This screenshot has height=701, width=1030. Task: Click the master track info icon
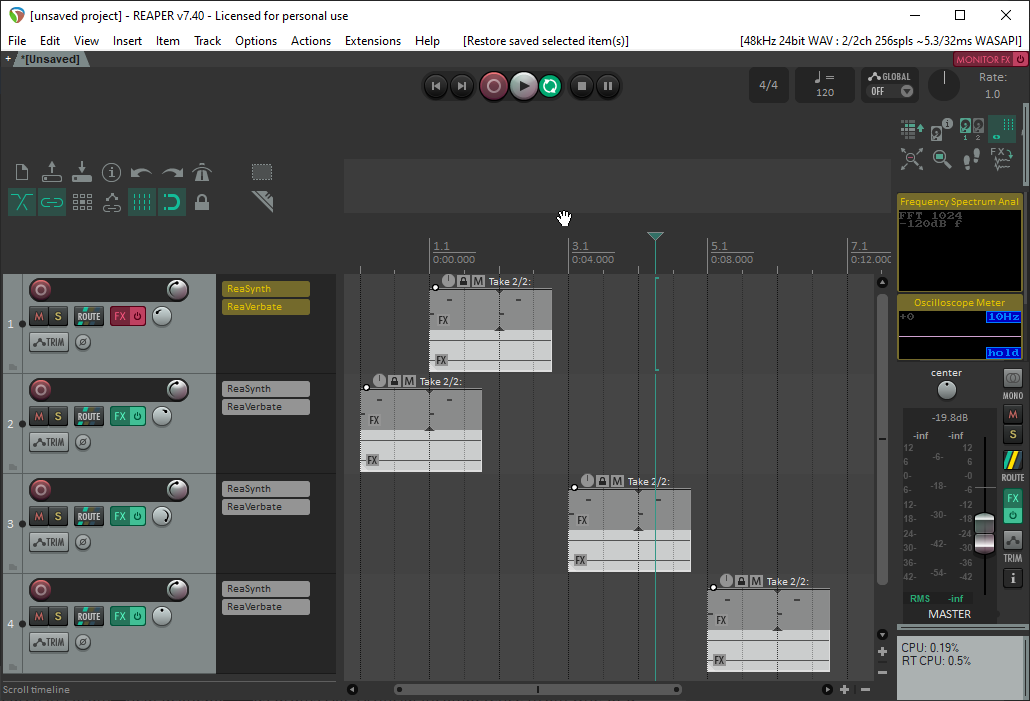click(1013, 578)
